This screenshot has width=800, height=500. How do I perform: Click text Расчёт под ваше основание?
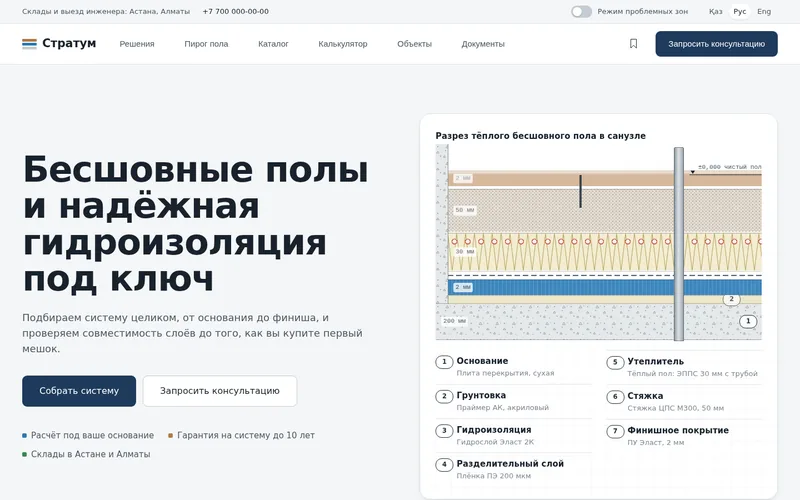coord(92,435)
